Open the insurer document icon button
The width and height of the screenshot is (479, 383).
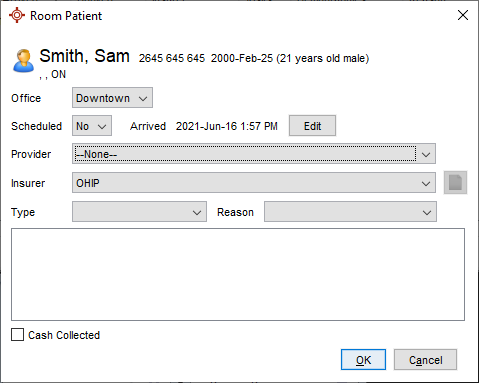pyautogui.click(x=455, y=183)
